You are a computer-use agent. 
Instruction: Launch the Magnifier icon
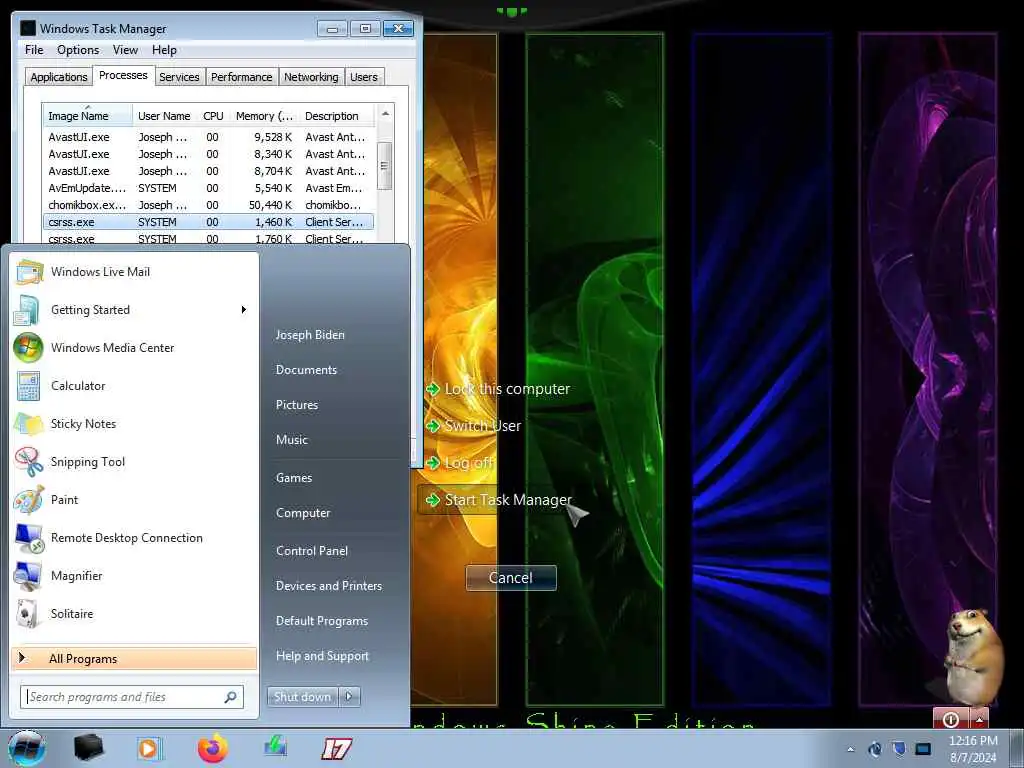(x=27, y=576)
